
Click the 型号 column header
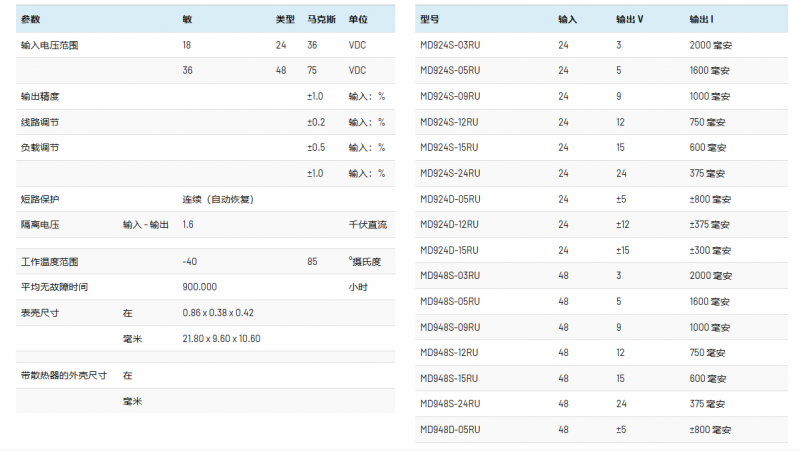(x=429, y=19)
